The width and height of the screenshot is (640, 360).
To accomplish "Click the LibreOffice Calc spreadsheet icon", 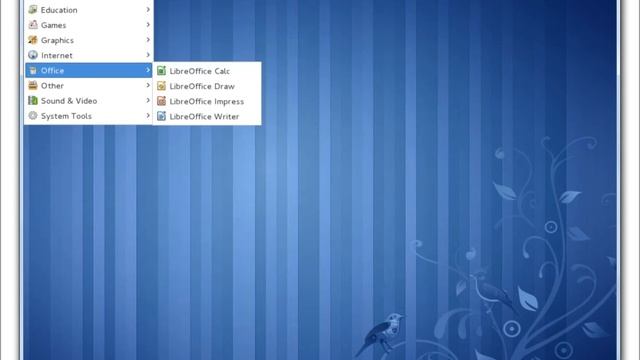I will [162, 71].
